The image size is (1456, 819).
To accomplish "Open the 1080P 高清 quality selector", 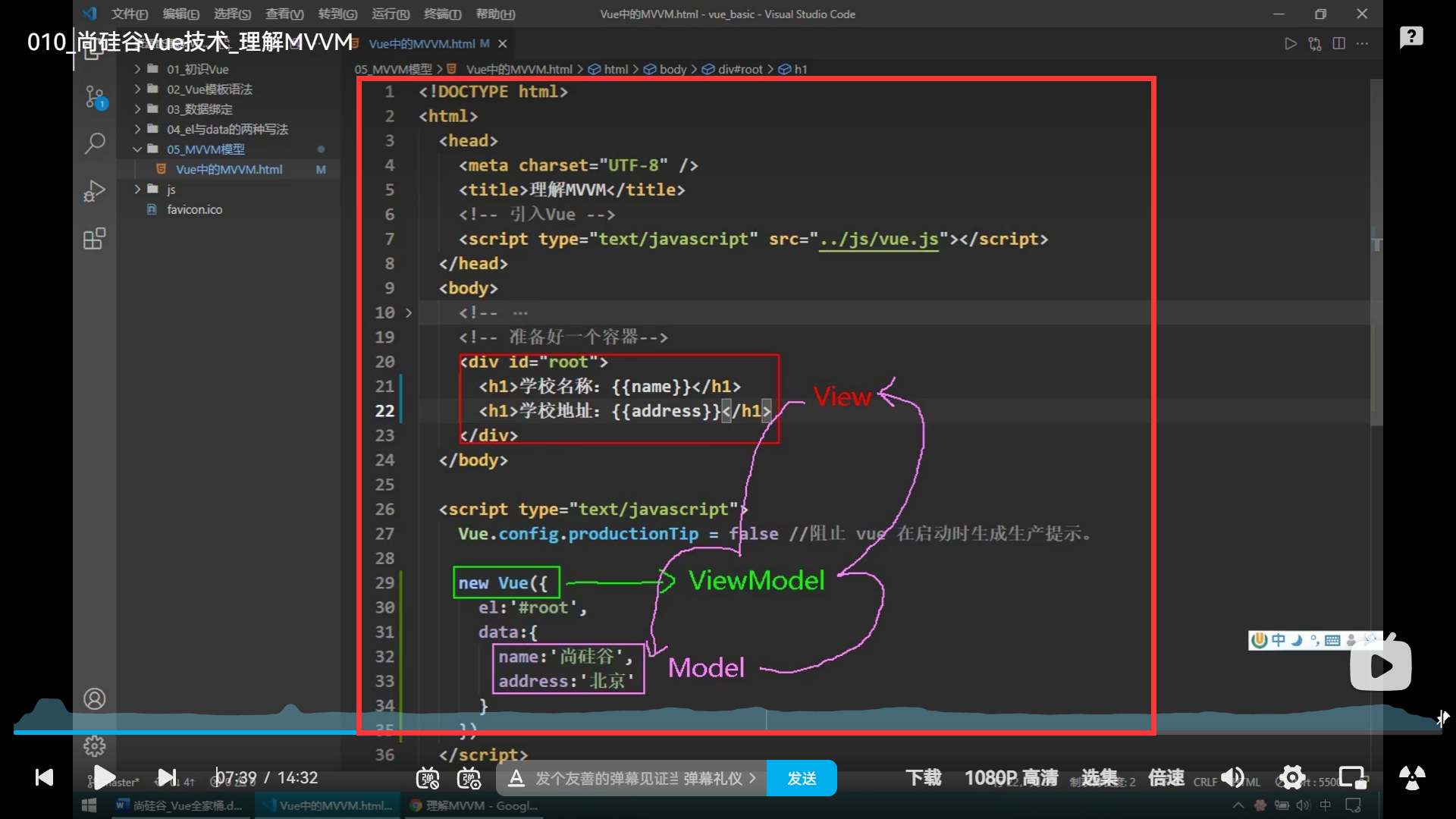I will (x=1011, y=777).
